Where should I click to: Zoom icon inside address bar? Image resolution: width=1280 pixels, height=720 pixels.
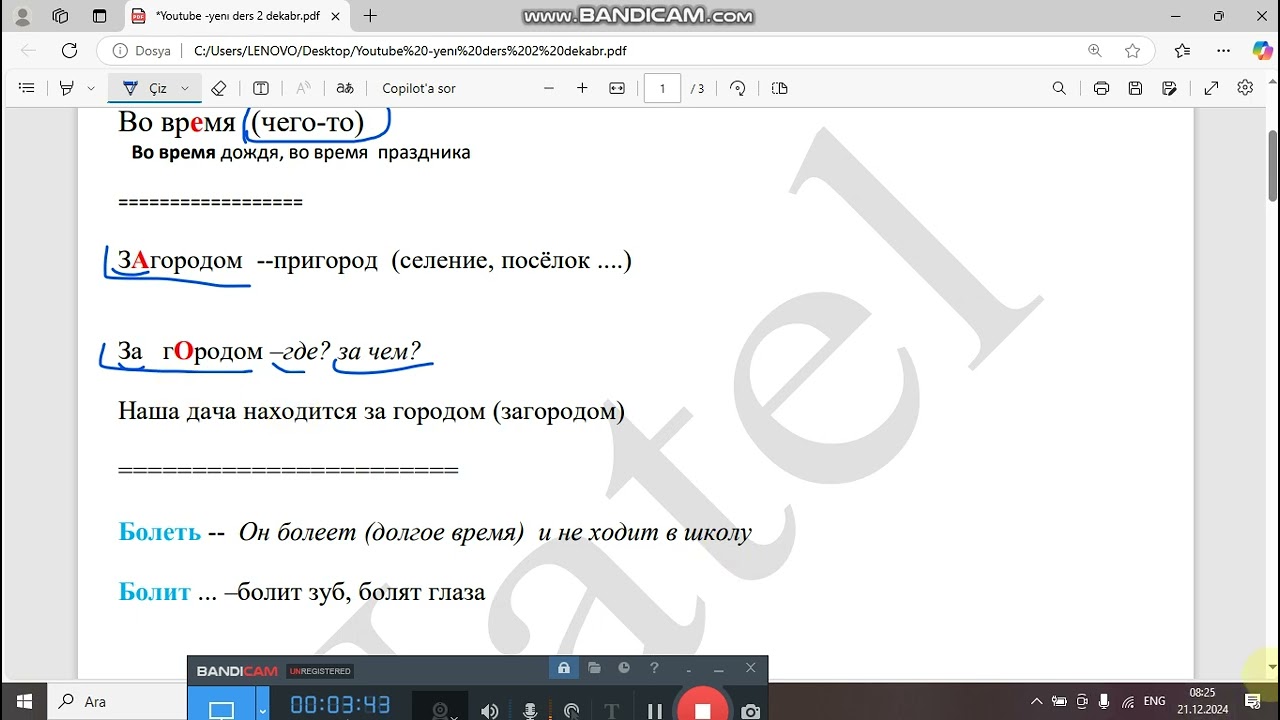pos(1095,51)
